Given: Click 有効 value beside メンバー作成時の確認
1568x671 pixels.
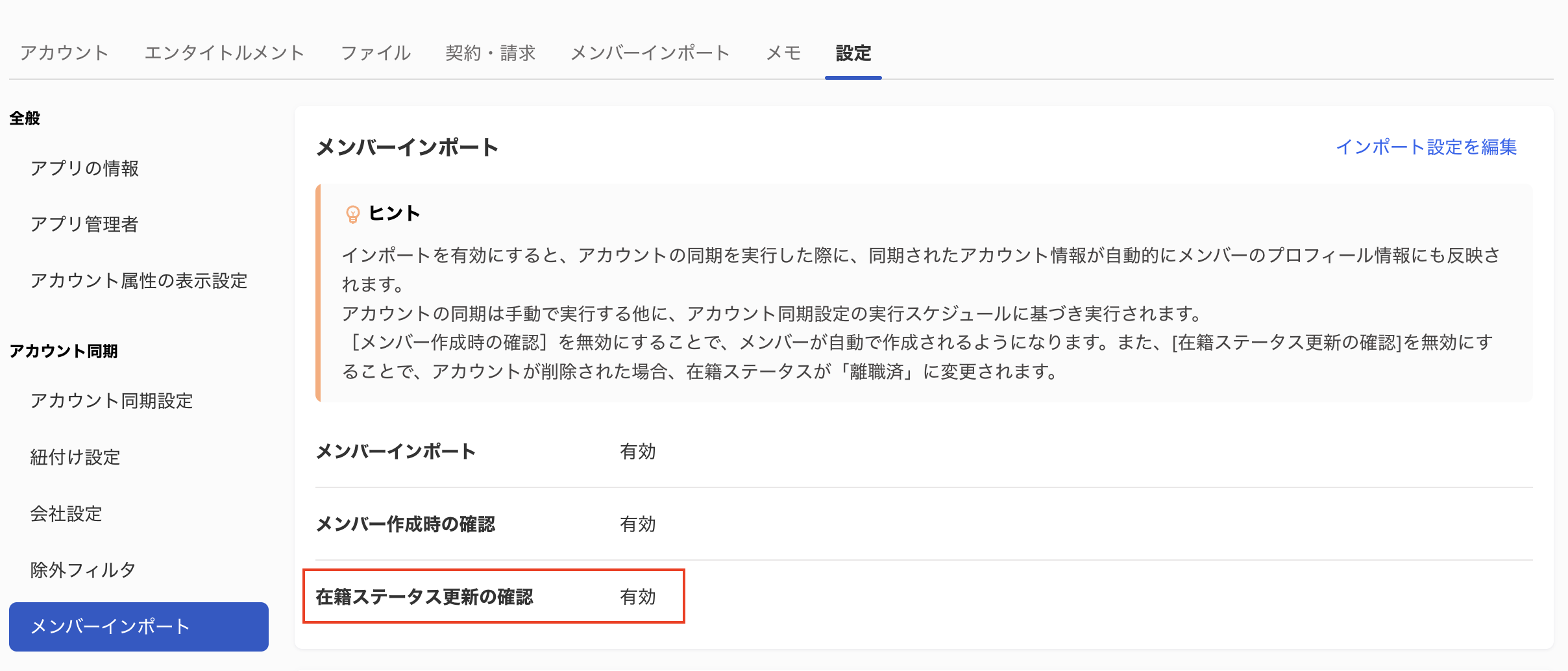Looking at the screenshot, I should (638, 524).
